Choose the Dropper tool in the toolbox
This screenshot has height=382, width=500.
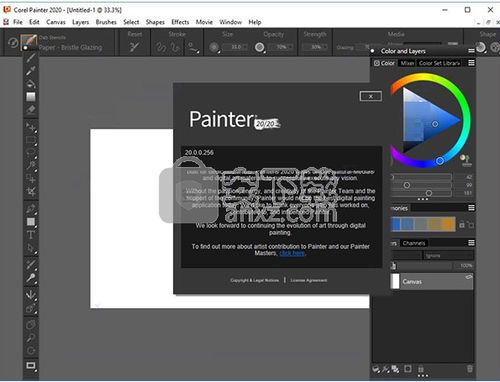(31, 71)
